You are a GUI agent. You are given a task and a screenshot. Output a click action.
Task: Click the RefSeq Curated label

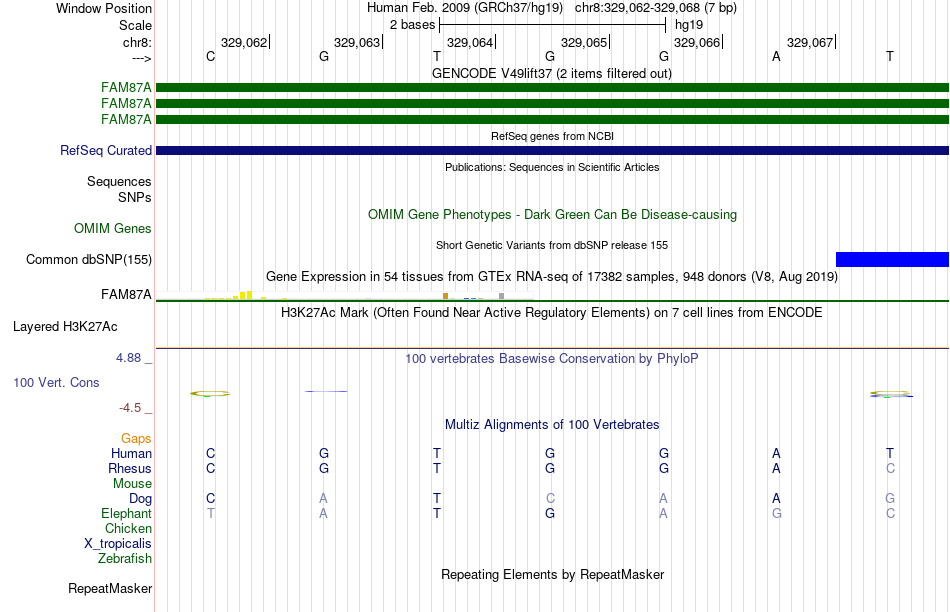click(105, 150)
